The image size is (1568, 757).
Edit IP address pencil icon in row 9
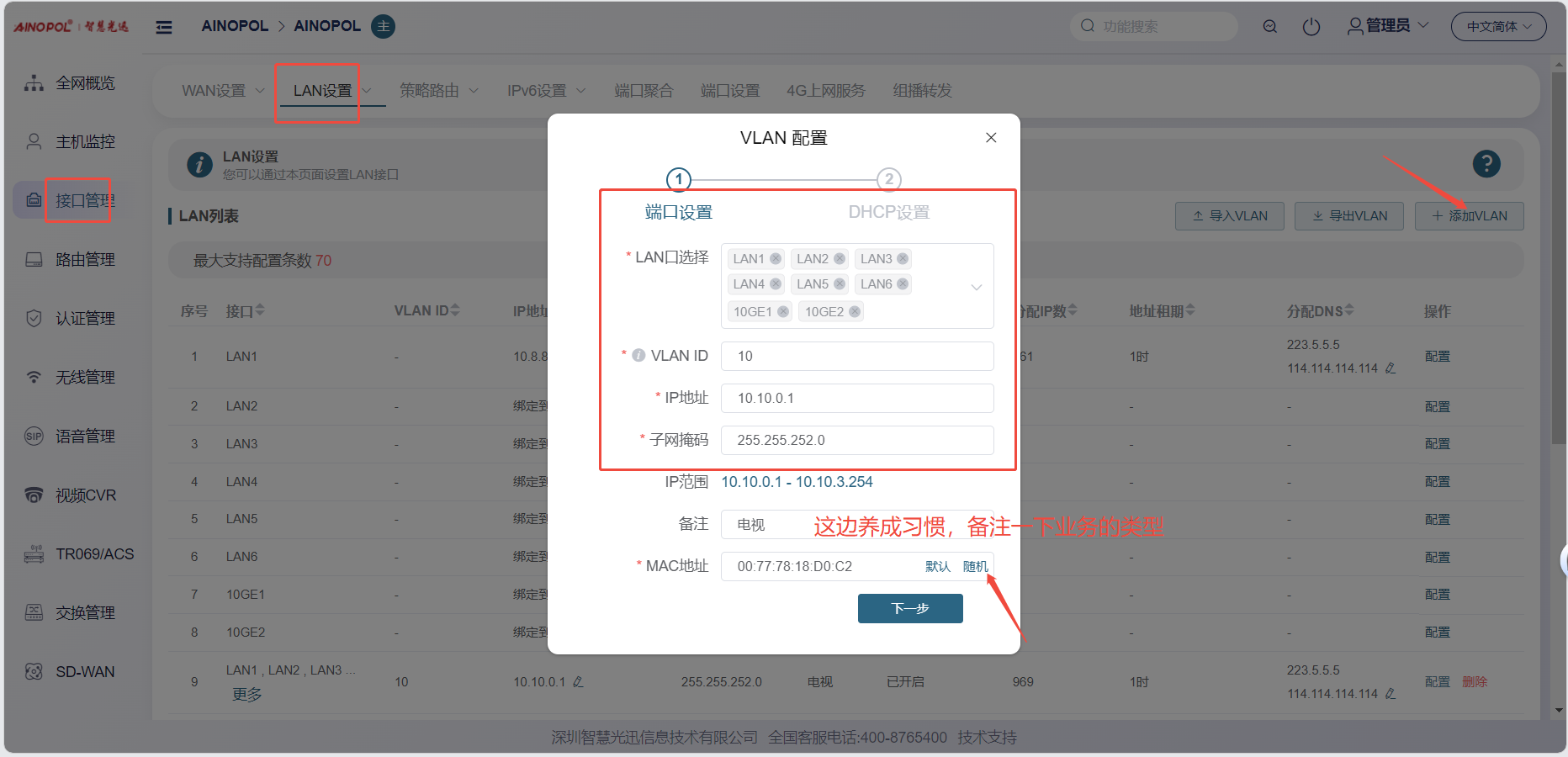[x=578, y=682]
